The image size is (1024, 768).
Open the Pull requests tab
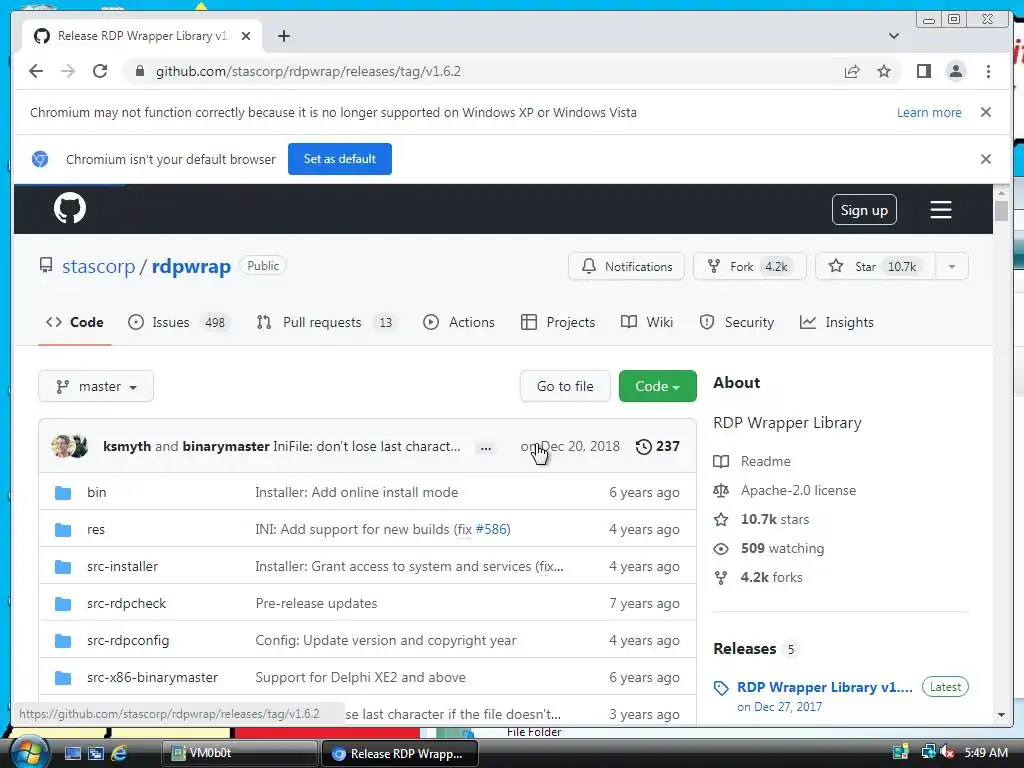click(x=327, y=322)
